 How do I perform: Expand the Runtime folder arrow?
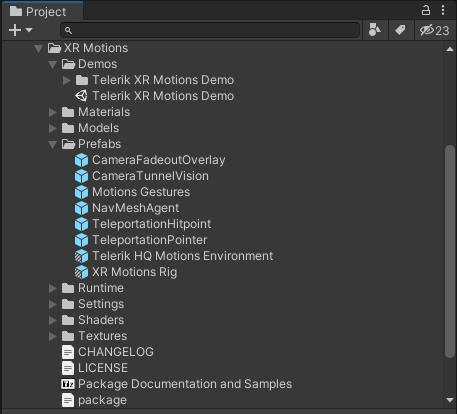pos(53,288)
